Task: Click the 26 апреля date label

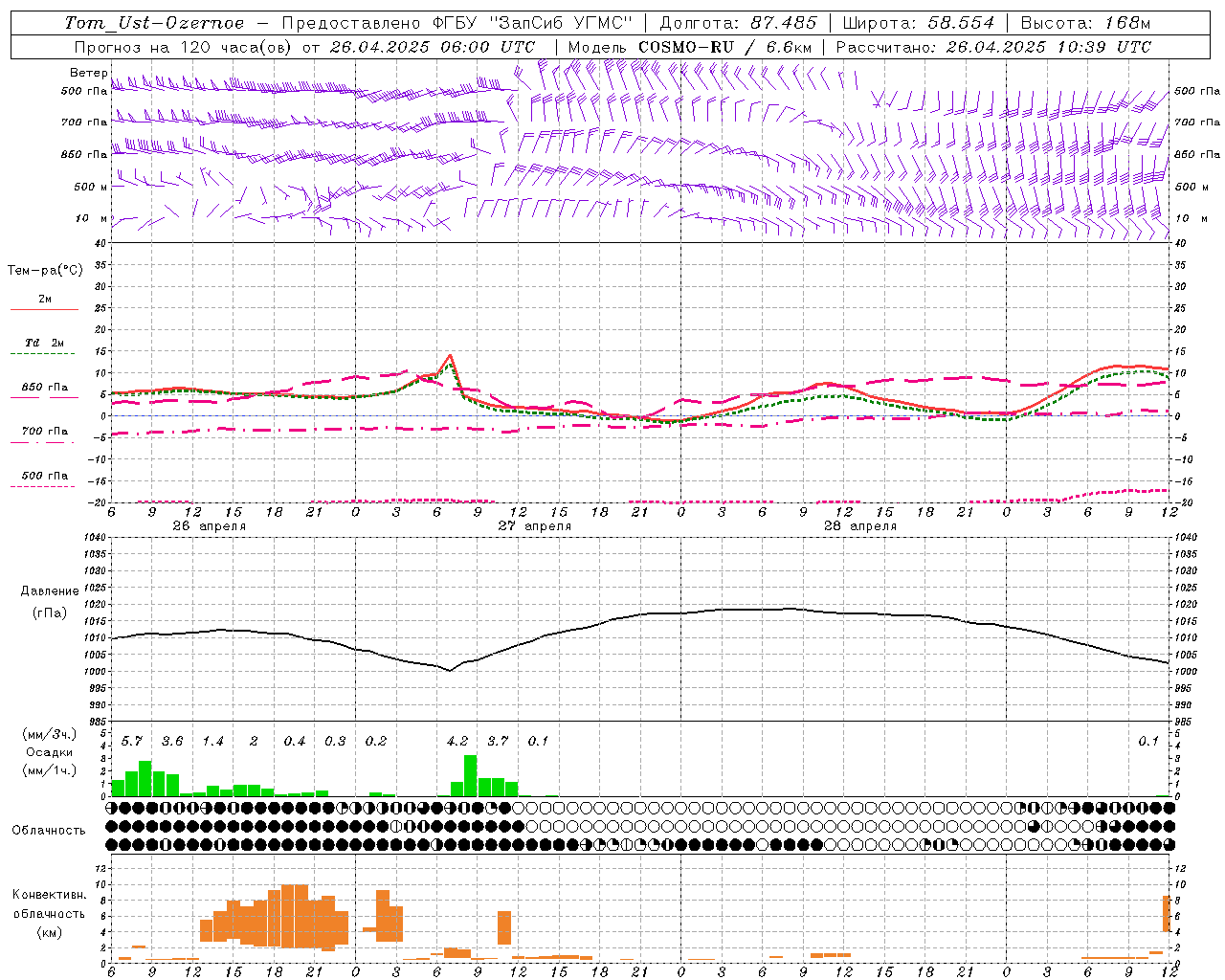Action: (x=209, y=526)
